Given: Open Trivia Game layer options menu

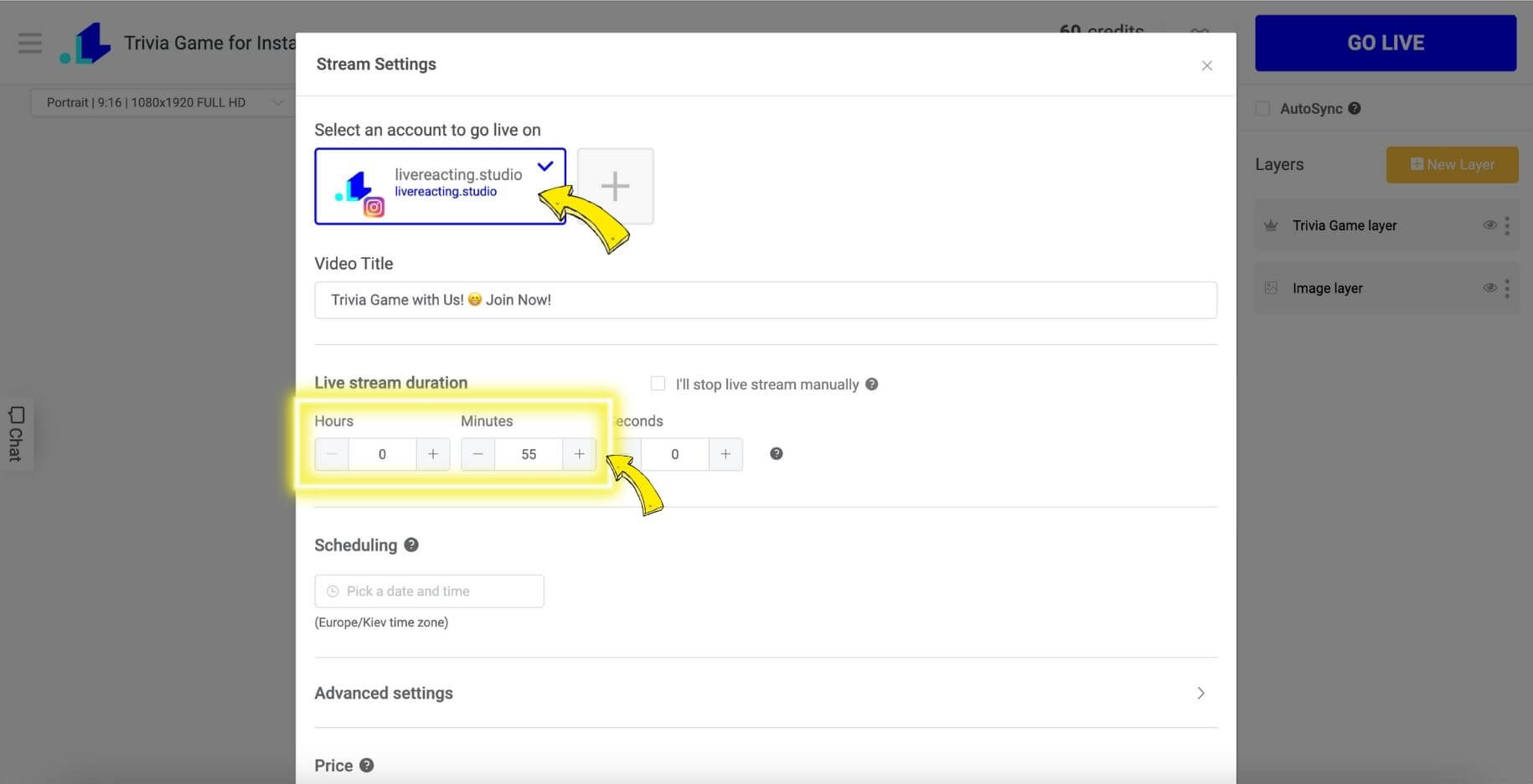Looking at the screenshot, I should [x=1507, y=225].
